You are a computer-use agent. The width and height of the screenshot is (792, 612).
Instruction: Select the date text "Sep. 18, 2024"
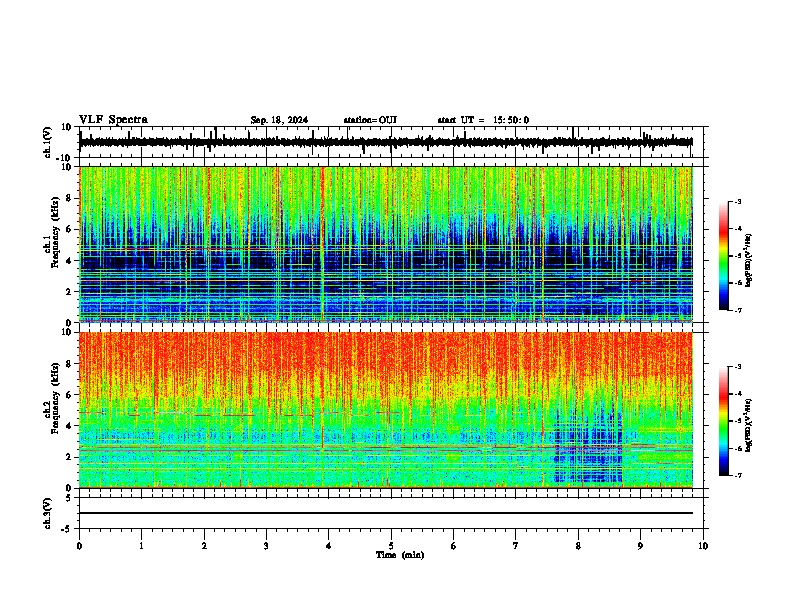click(x=279, y=120)
